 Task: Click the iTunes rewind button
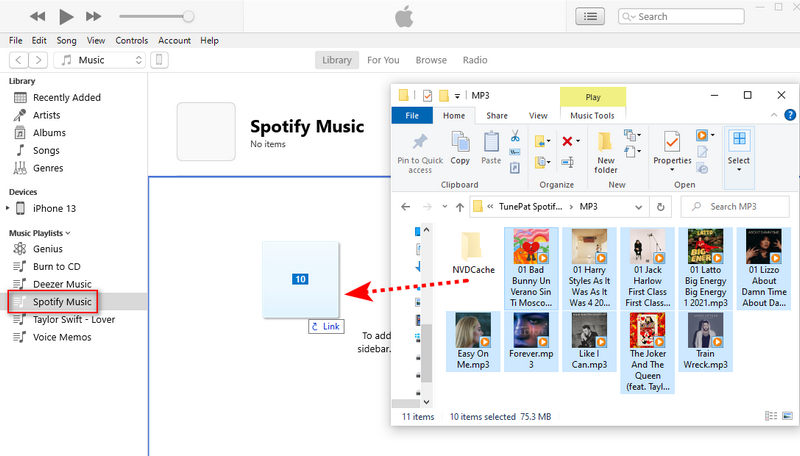coord(37,16)
